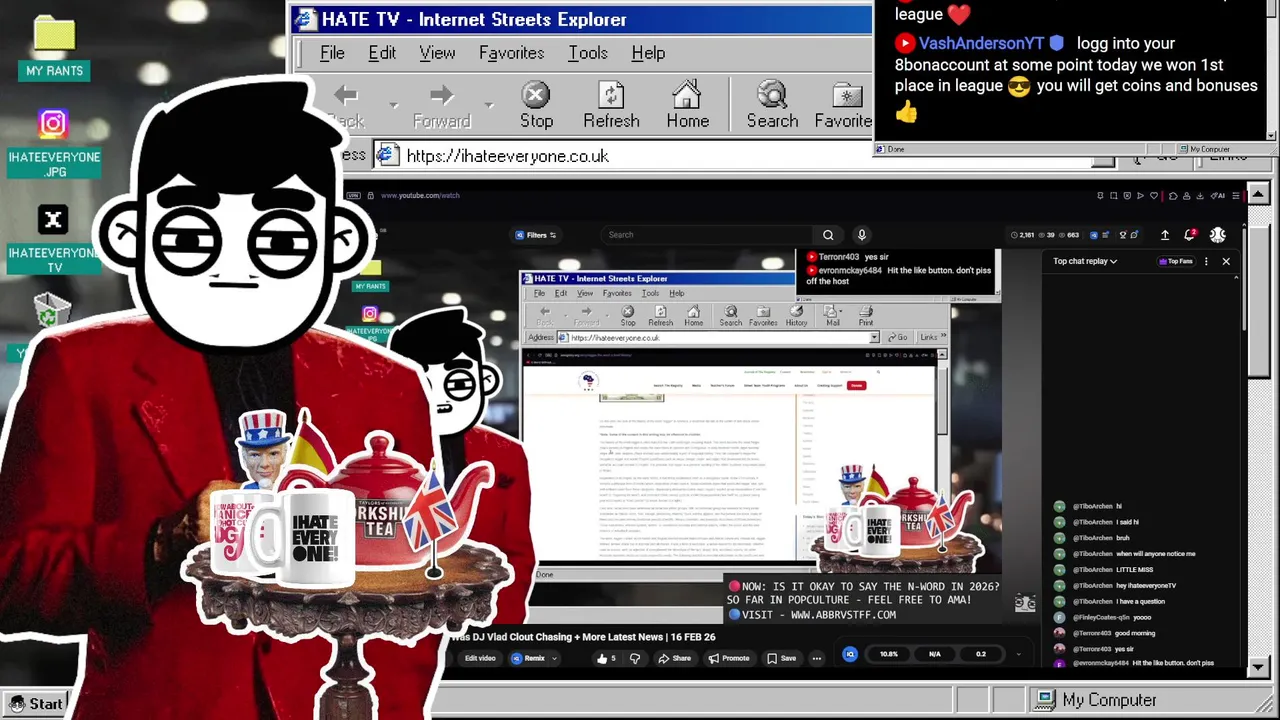The image size is (1280, 720).
Task: Open the hamburger menu in the browser bar
Action: click(x=1236, y=195)
